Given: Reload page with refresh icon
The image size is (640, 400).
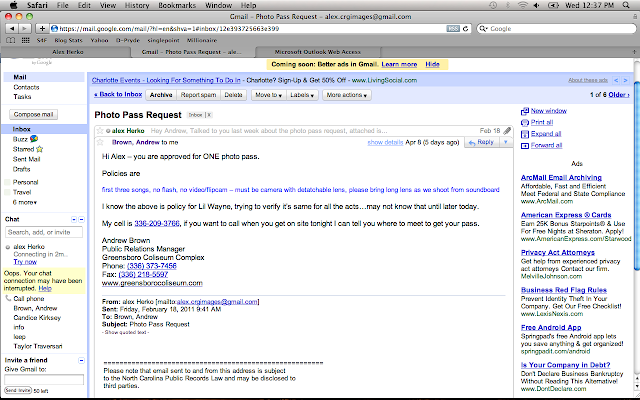Looking at the screenshot, I should pyautogui.click(x=465, y=29).
